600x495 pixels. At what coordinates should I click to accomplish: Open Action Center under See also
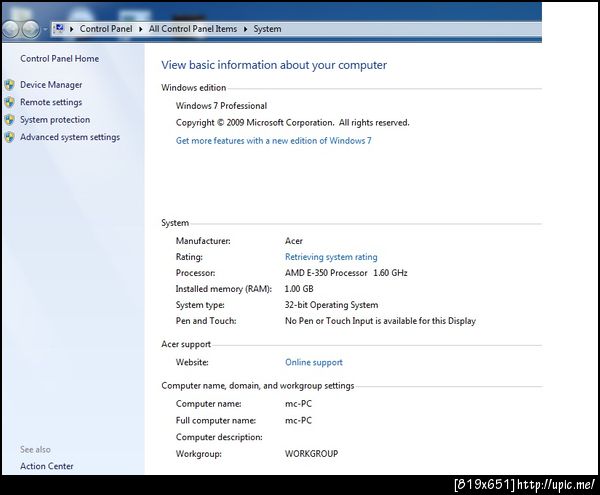coord(47,466)
